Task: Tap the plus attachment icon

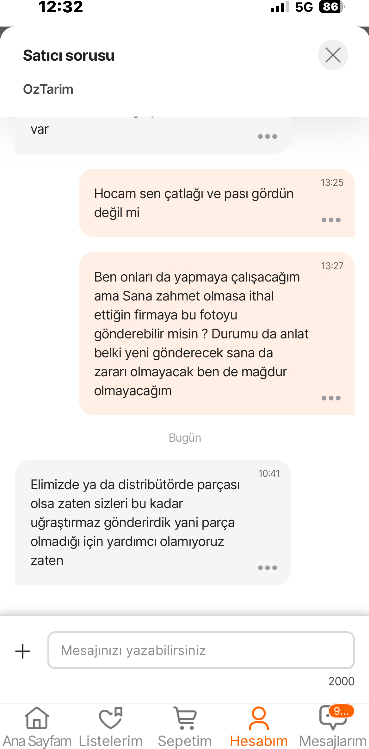Action: (x=22, y=651)
